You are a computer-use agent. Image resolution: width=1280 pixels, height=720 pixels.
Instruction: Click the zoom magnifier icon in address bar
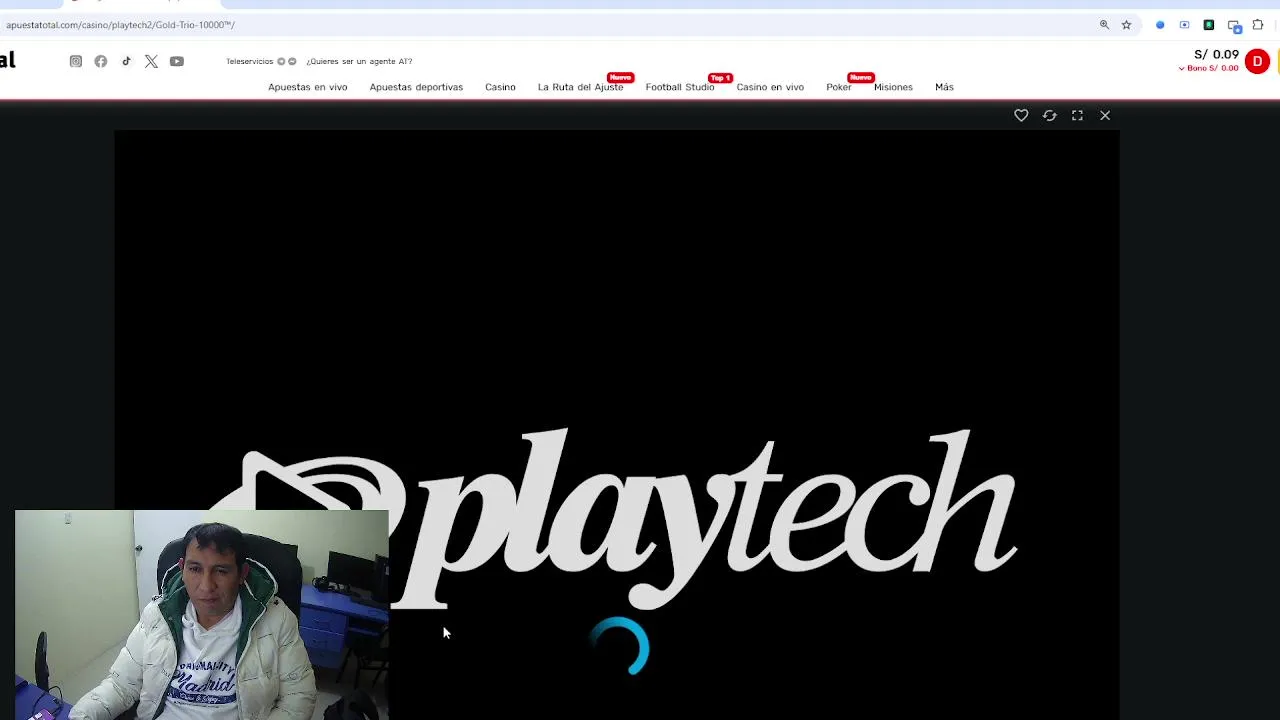coord(1104,25)
